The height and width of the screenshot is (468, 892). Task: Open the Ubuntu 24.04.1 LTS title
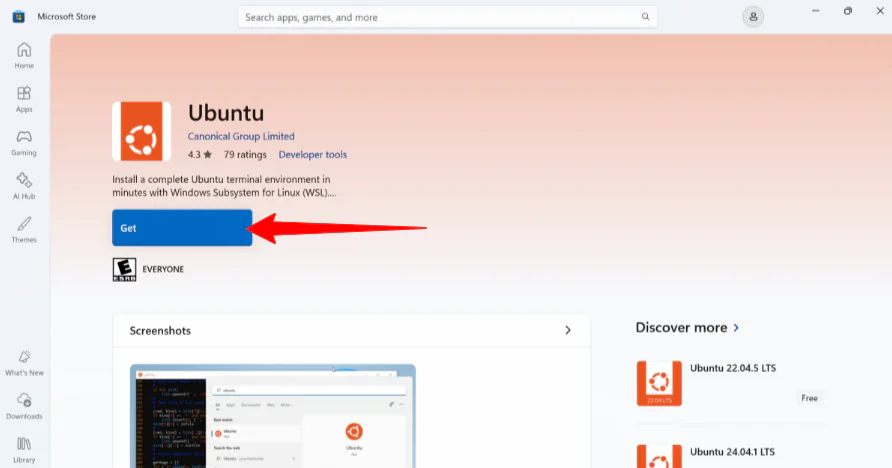pyautogui.click(x=732, y=452)
